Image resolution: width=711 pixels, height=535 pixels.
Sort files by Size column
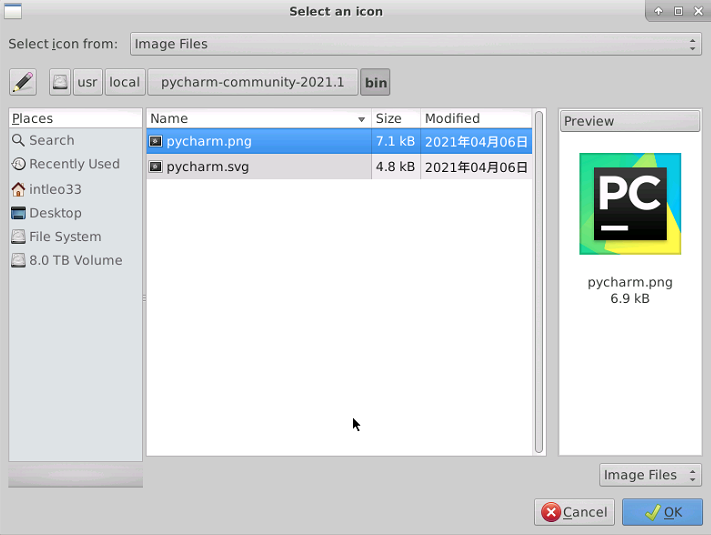pos(396,118)
